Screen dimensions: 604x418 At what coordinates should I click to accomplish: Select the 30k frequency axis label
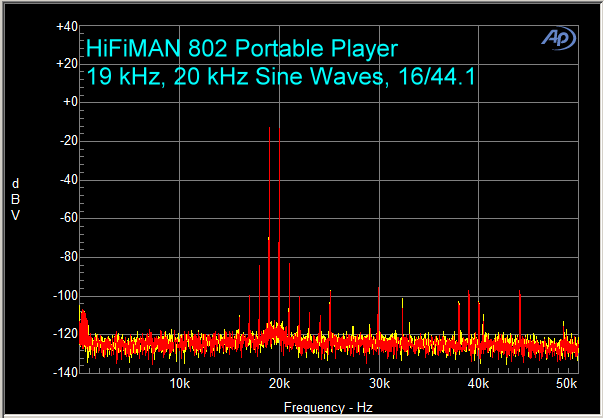[x=379, y=384]
